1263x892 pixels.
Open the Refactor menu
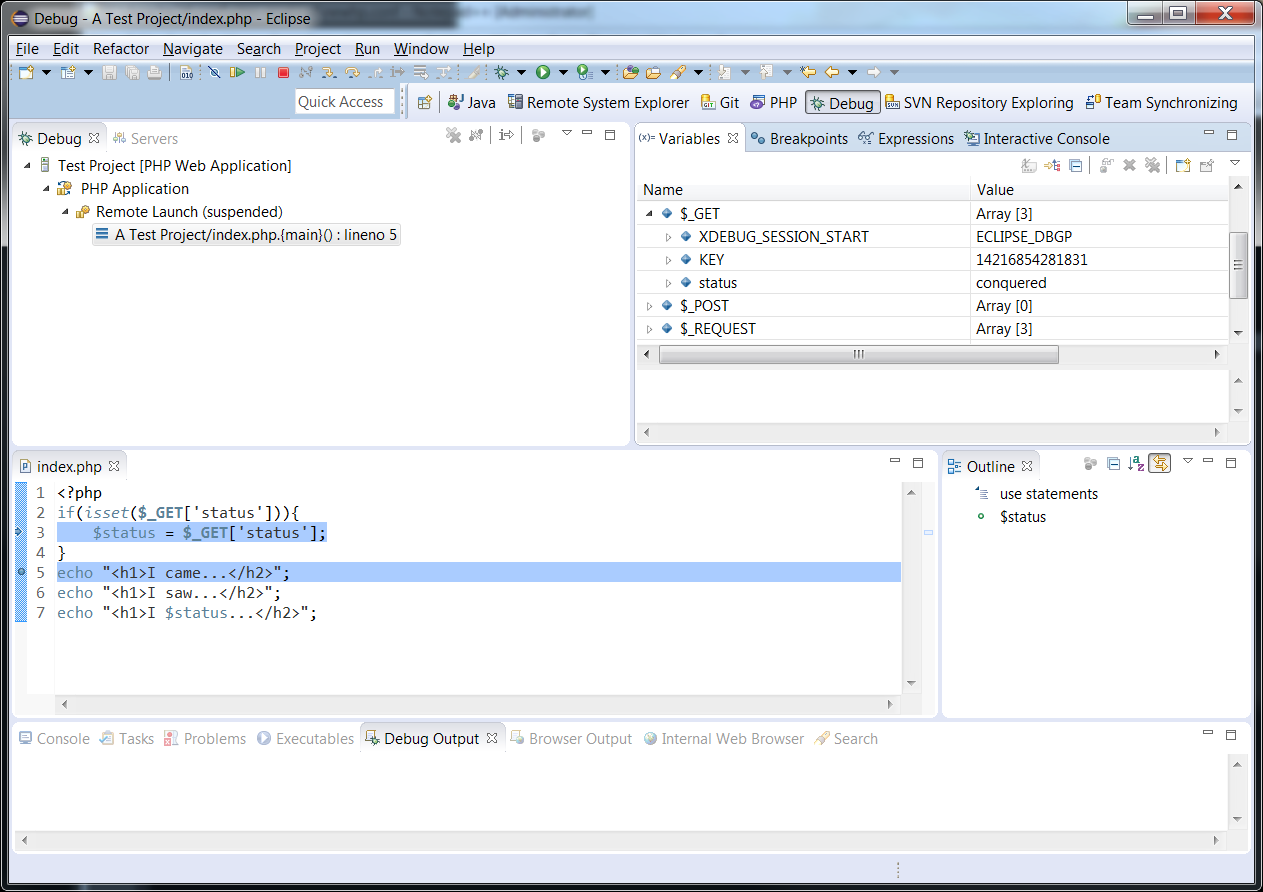click(120, 49)
